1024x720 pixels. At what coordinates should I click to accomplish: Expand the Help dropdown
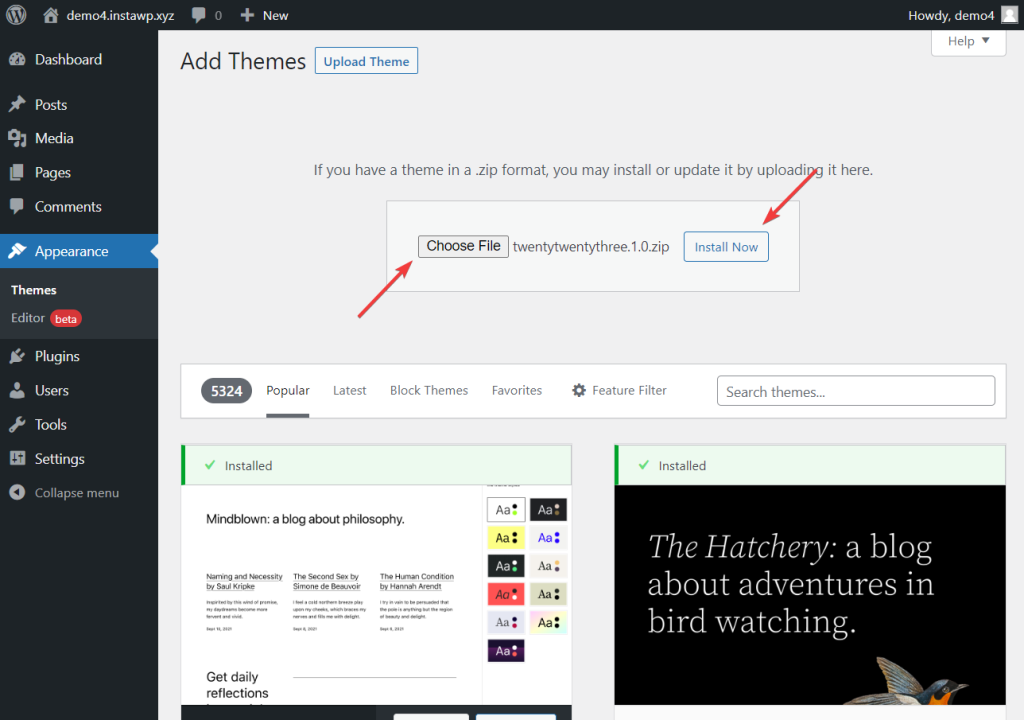[968, 41]
